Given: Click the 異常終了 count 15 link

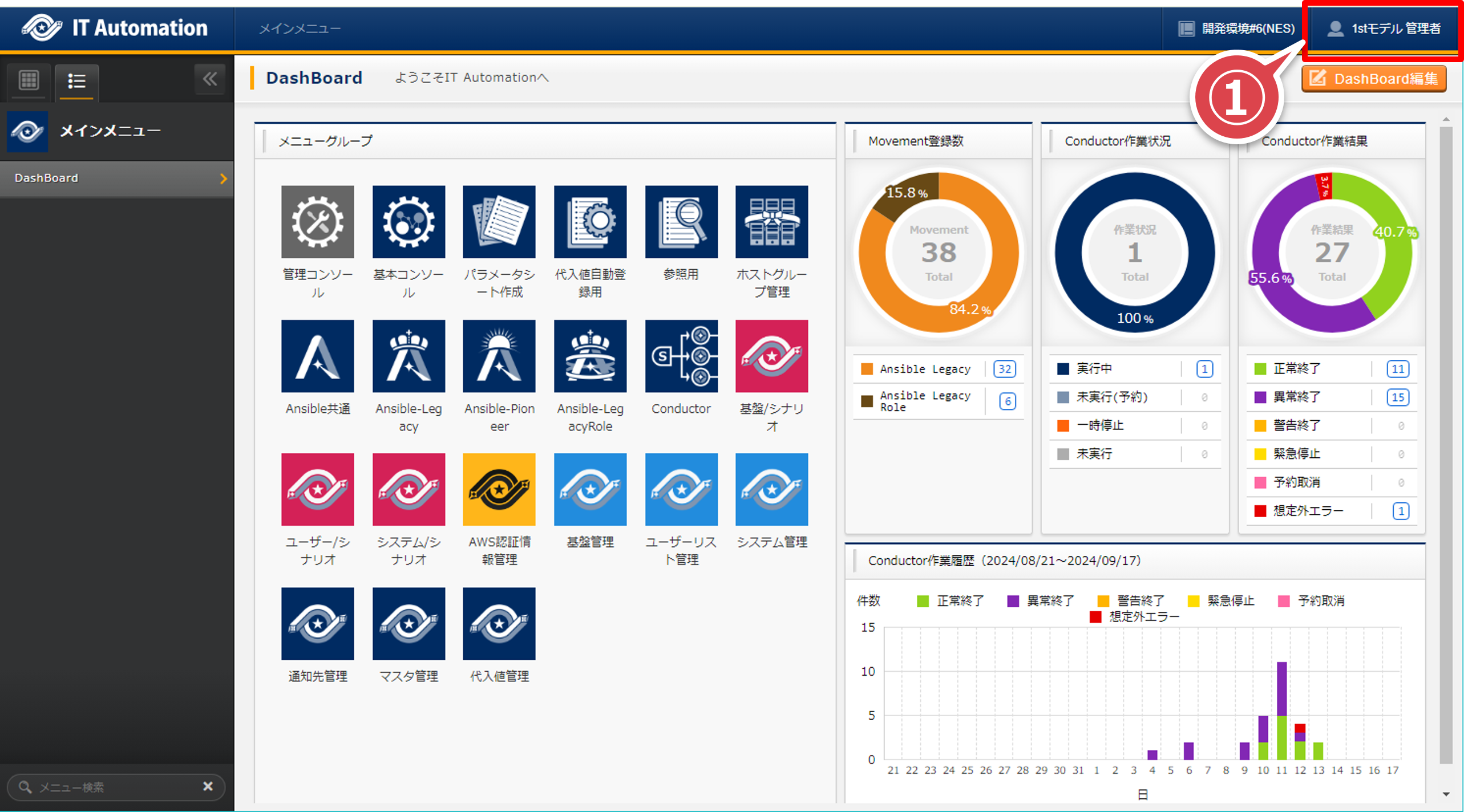Looking at the screenshot, I should click(x=1397, y=397).
